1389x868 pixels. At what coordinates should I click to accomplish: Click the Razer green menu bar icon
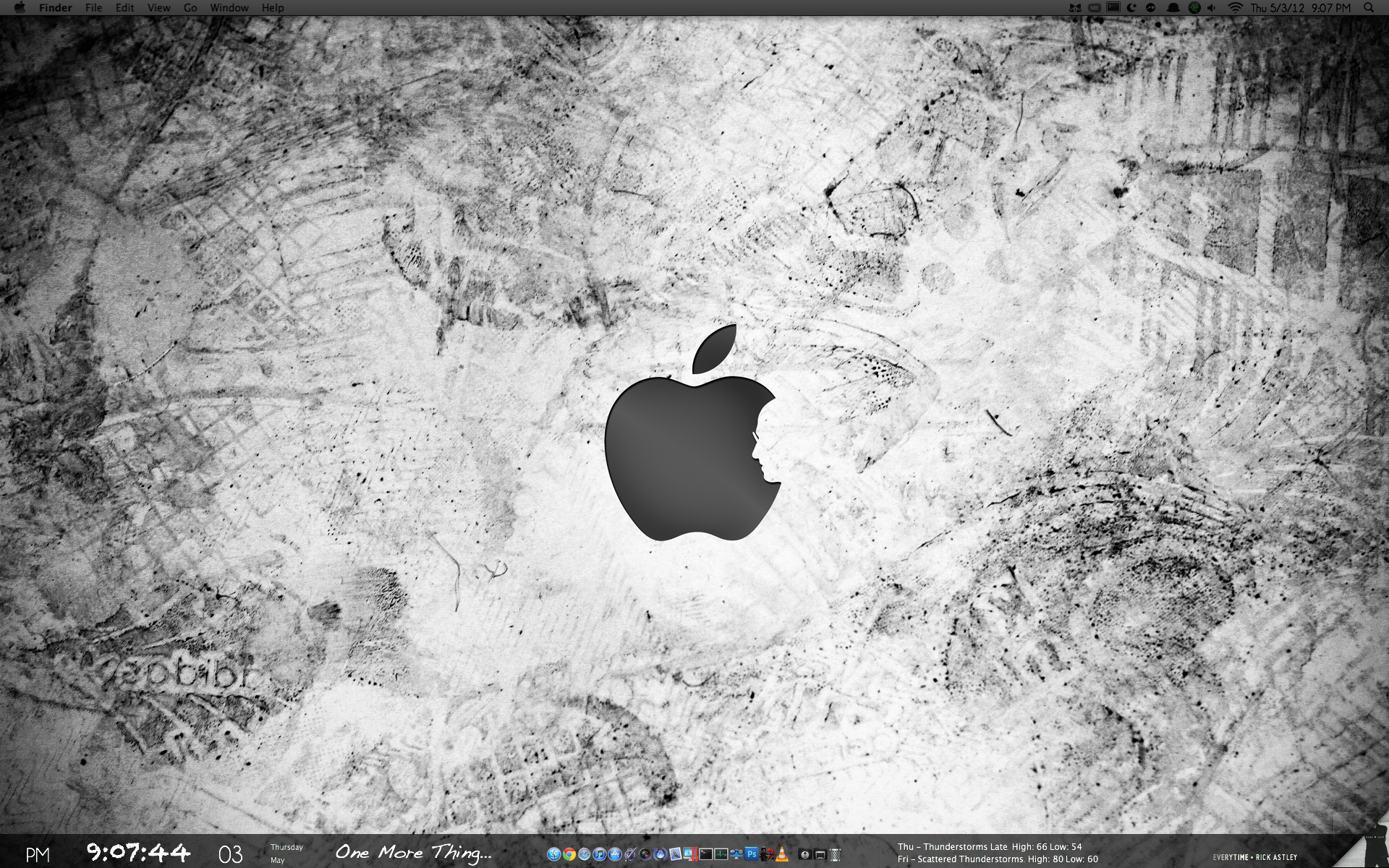point(1194,7)
